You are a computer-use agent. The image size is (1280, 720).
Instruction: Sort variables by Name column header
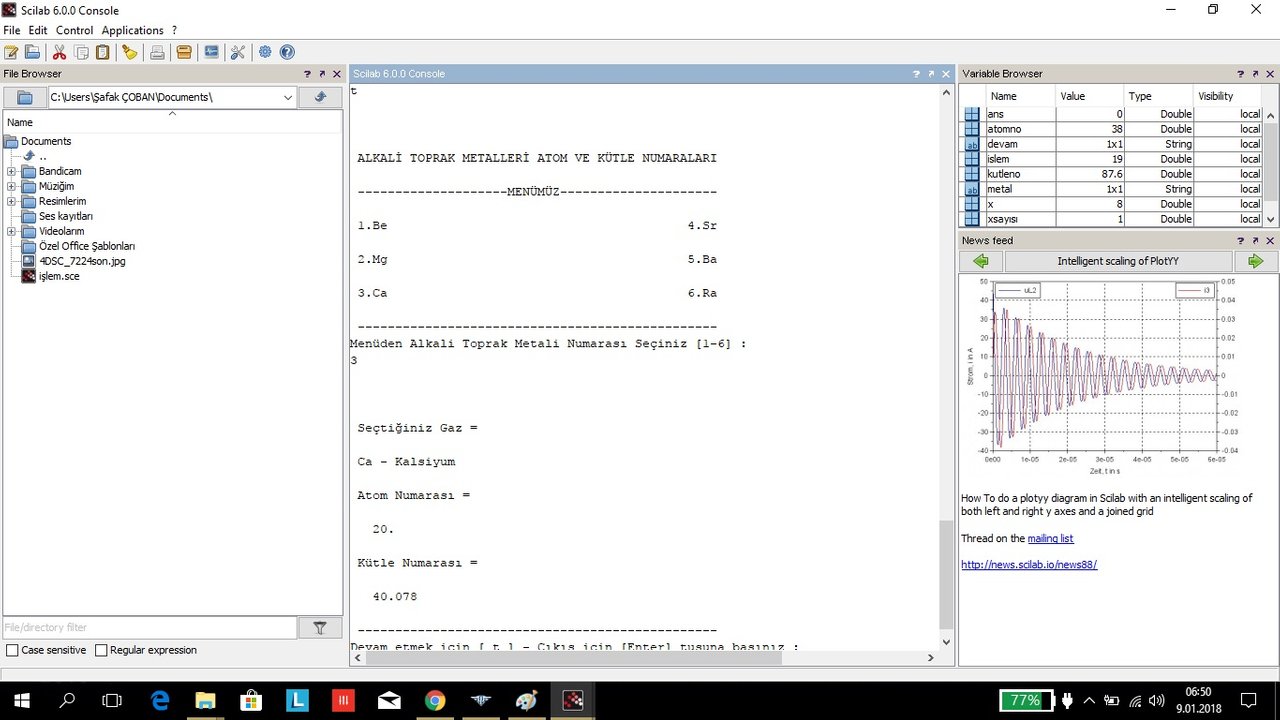coord(1021,96)
